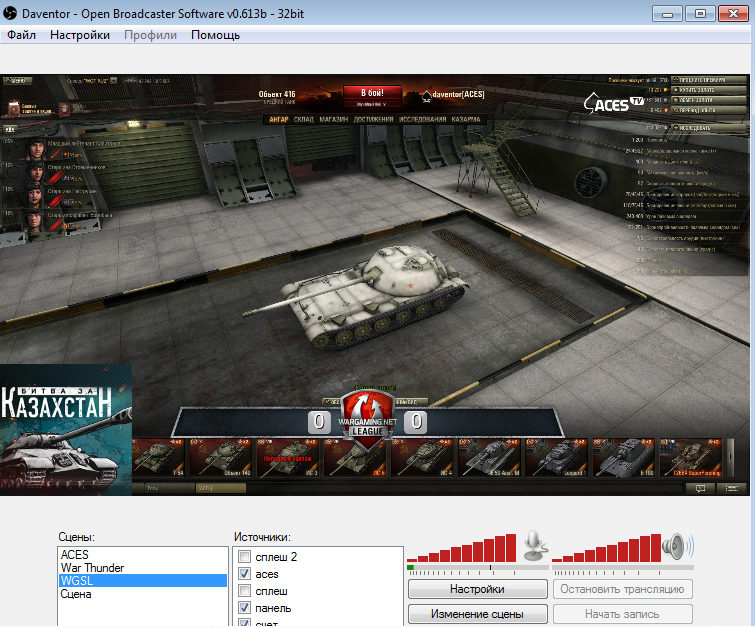Click the Продлить премиум button

click(709, 80)
